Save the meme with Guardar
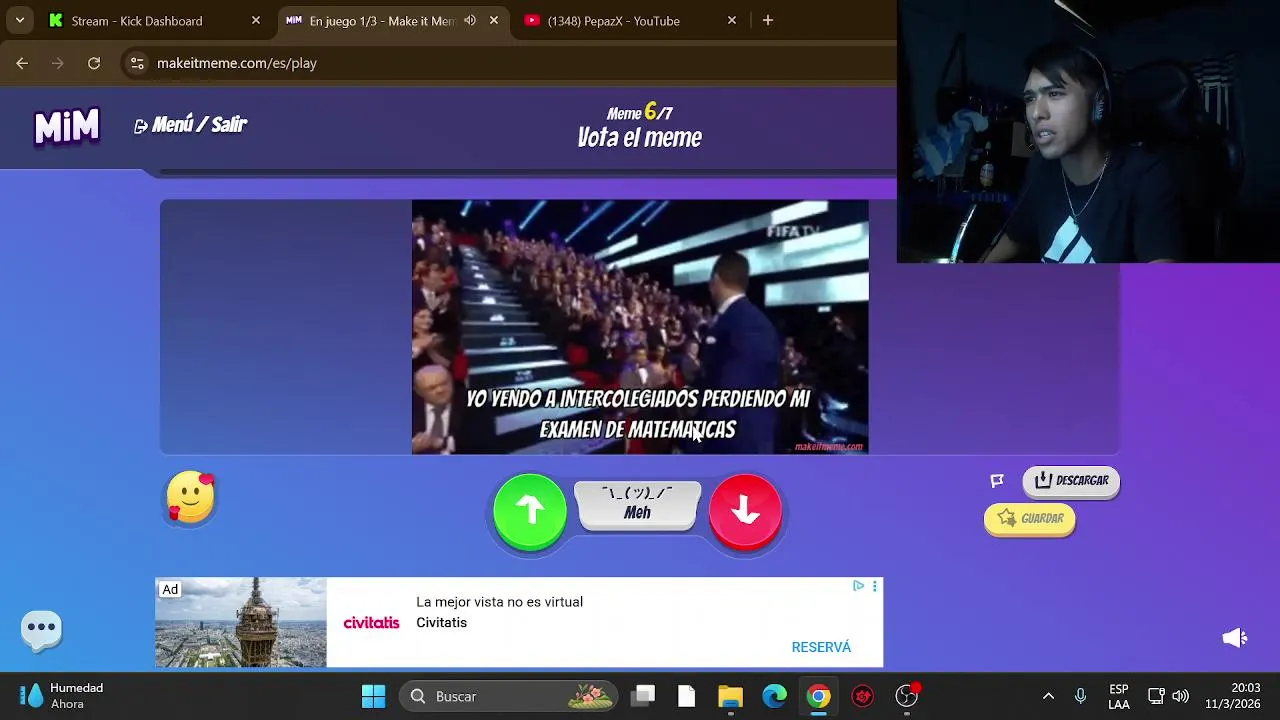 pos(1030,519)
